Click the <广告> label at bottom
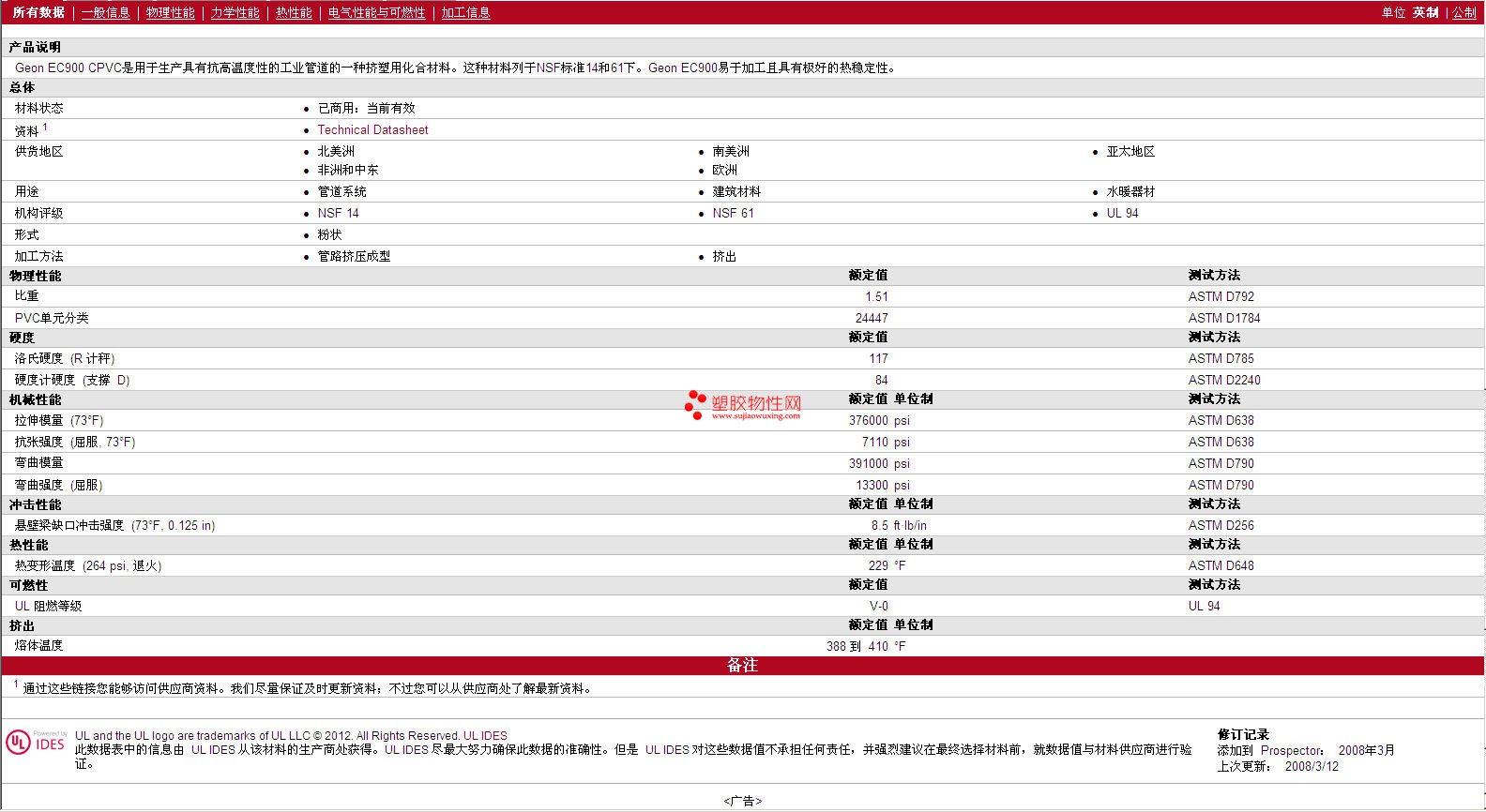This screenshot has width=1486, height=812. point(742,802)
